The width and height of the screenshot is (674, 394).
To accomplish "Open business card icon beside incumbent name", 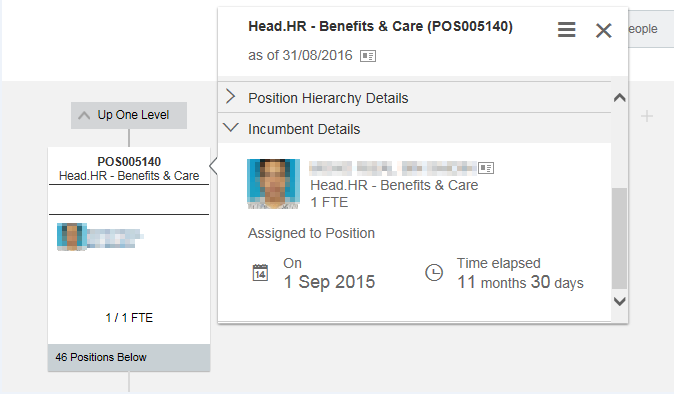I will tap(486, 168).
